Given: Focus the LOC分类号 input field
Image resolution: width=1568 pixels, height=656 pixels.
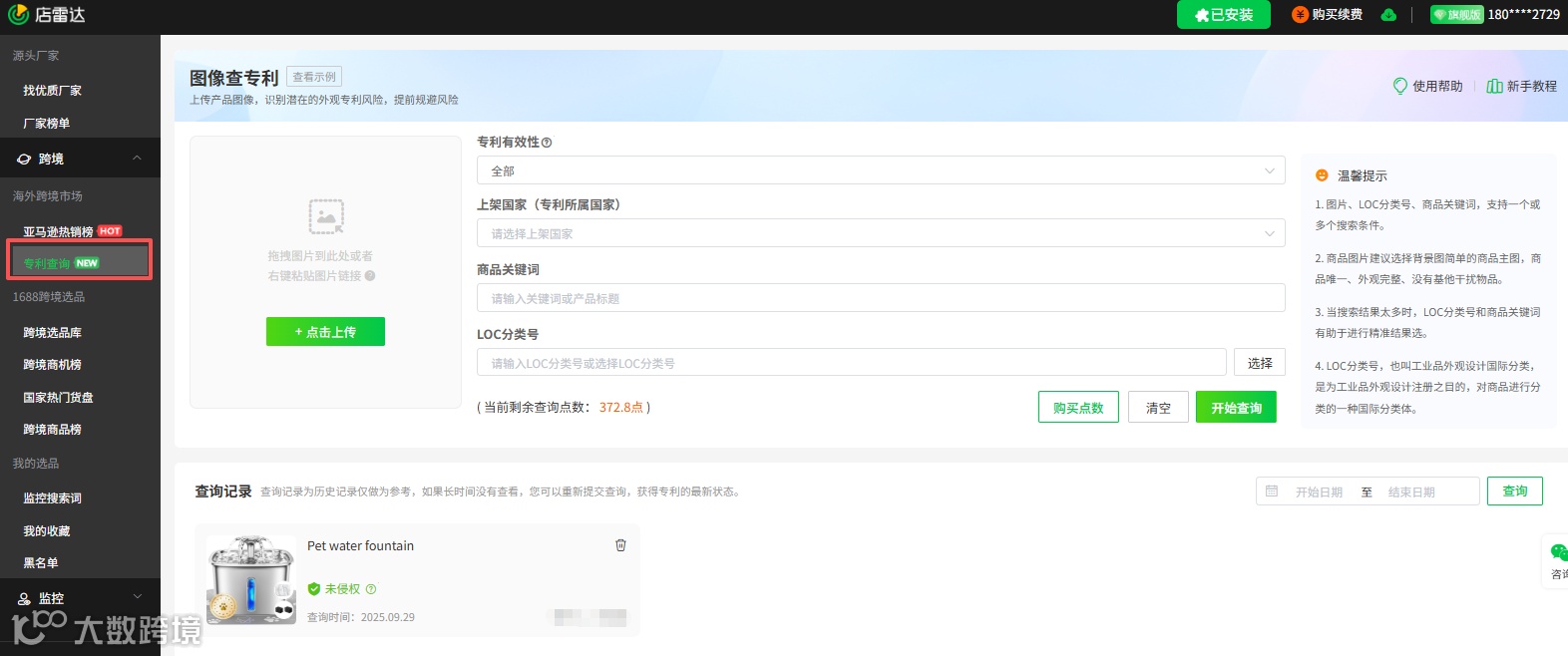Looking at the screenshot, I should [852, 363].
